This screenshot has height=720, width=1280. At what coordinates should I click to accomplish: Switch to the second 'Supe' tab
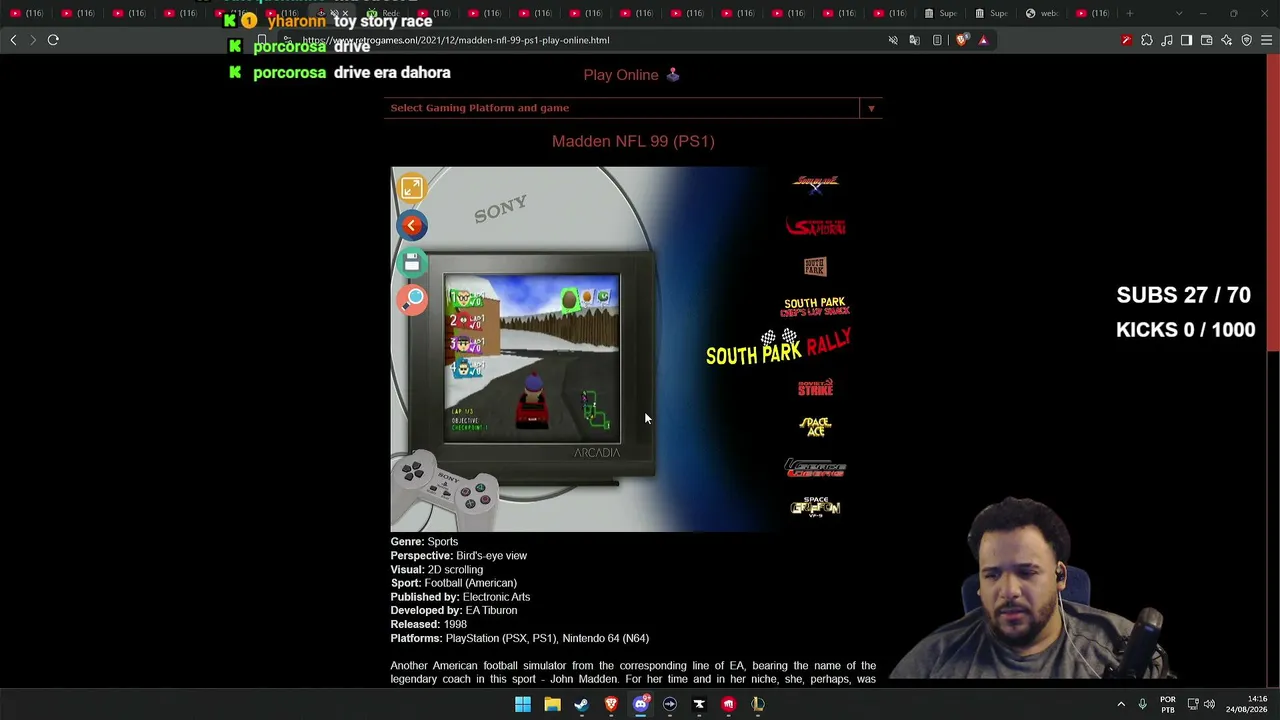(x=992, y=13)
